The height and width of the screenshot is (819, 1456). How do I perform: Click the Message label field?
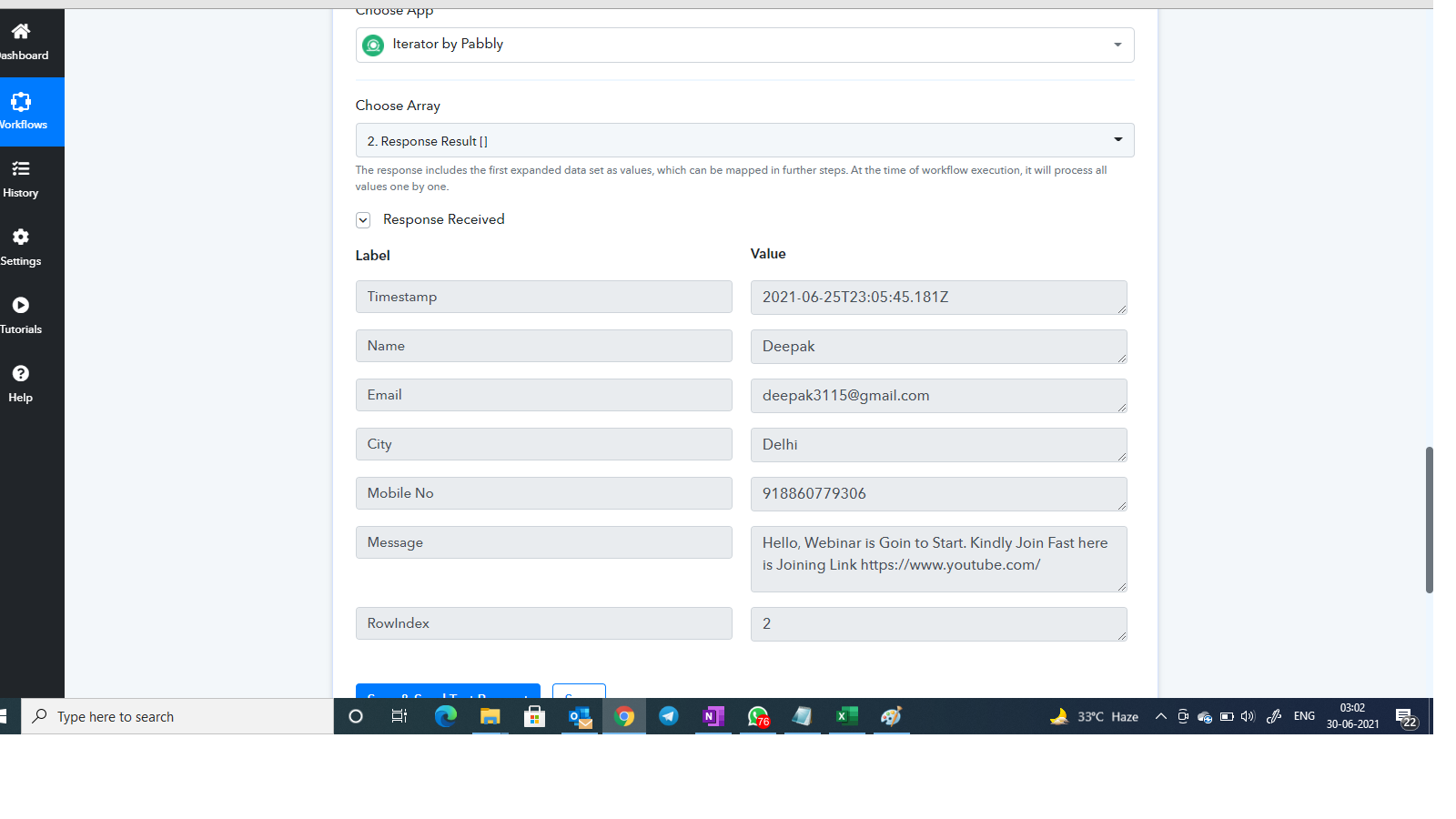(543, 542)
